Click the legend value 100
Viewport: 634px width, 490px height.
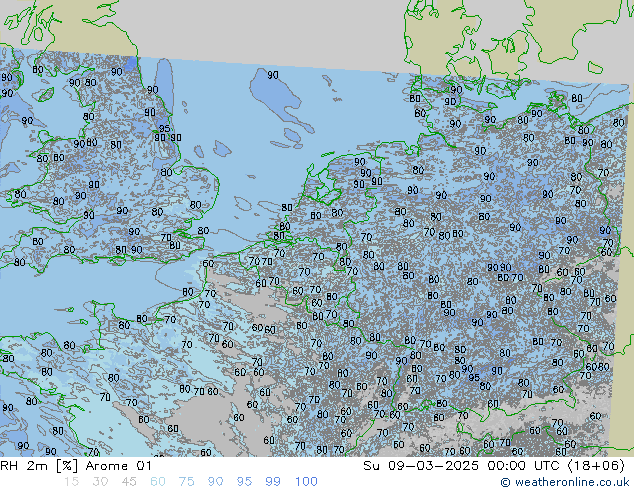point(306,482)
